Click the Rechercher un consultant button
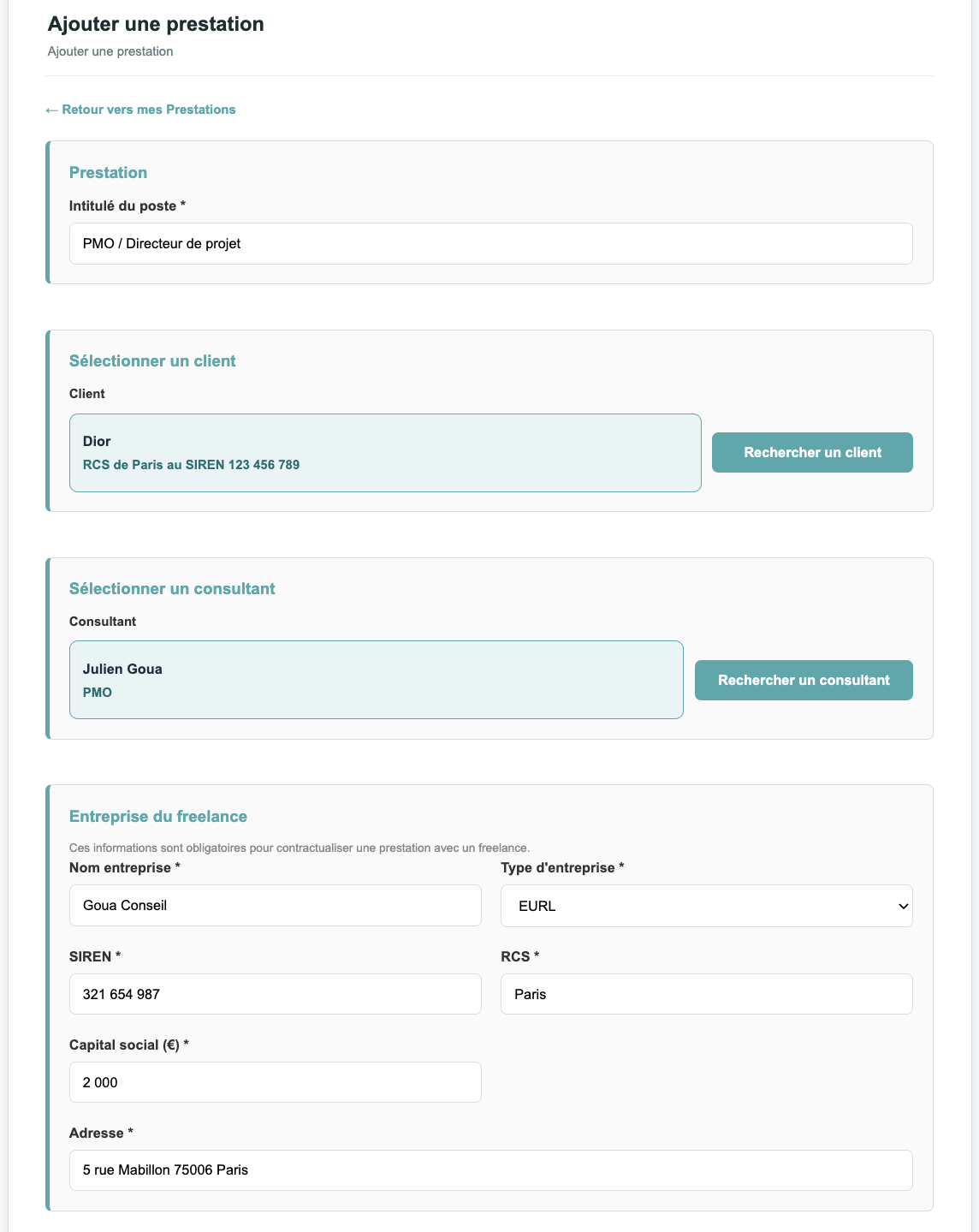 click(804, 680)
